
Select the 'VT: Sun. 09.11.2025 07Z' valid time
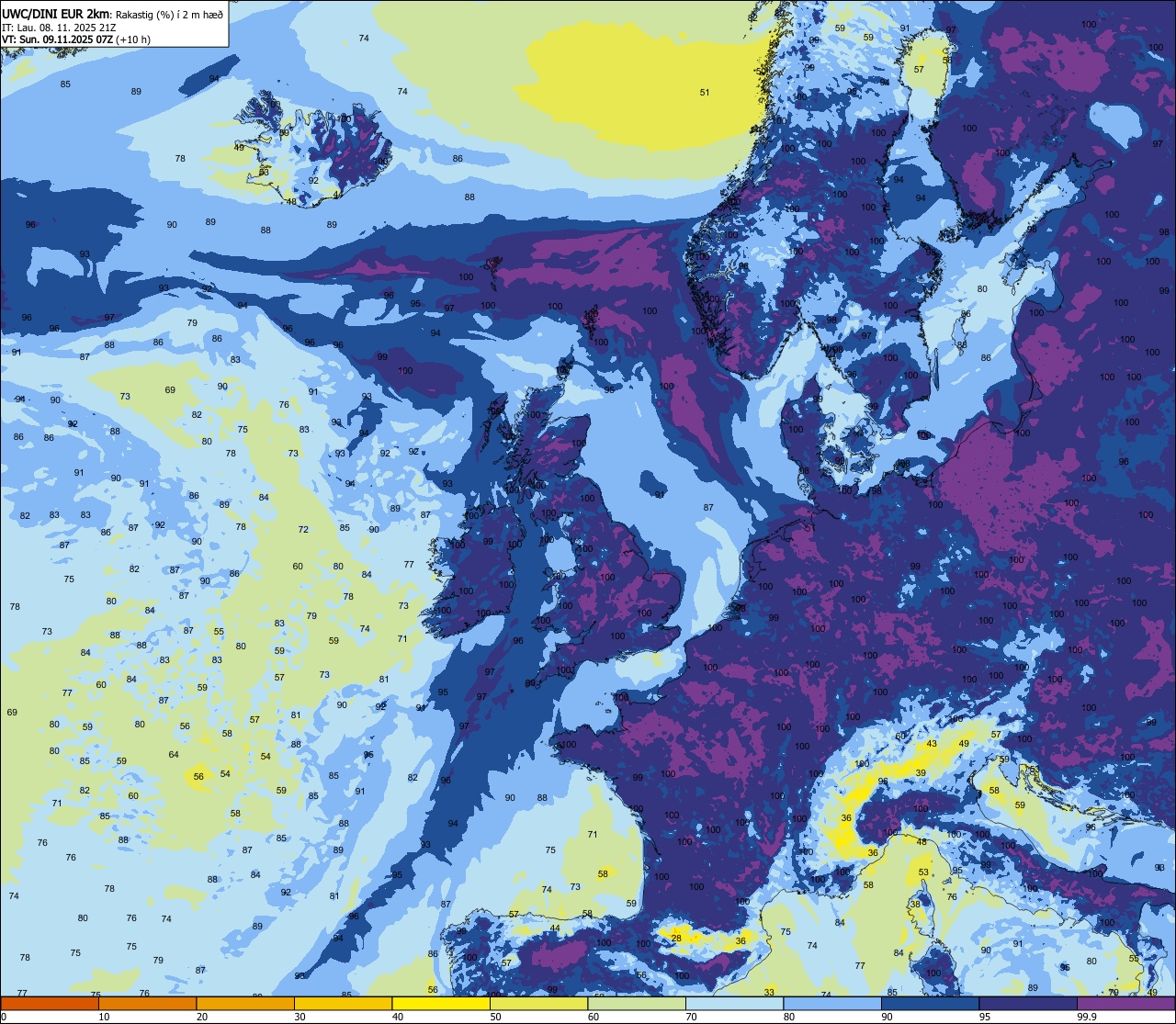click(x=58, y=39)
